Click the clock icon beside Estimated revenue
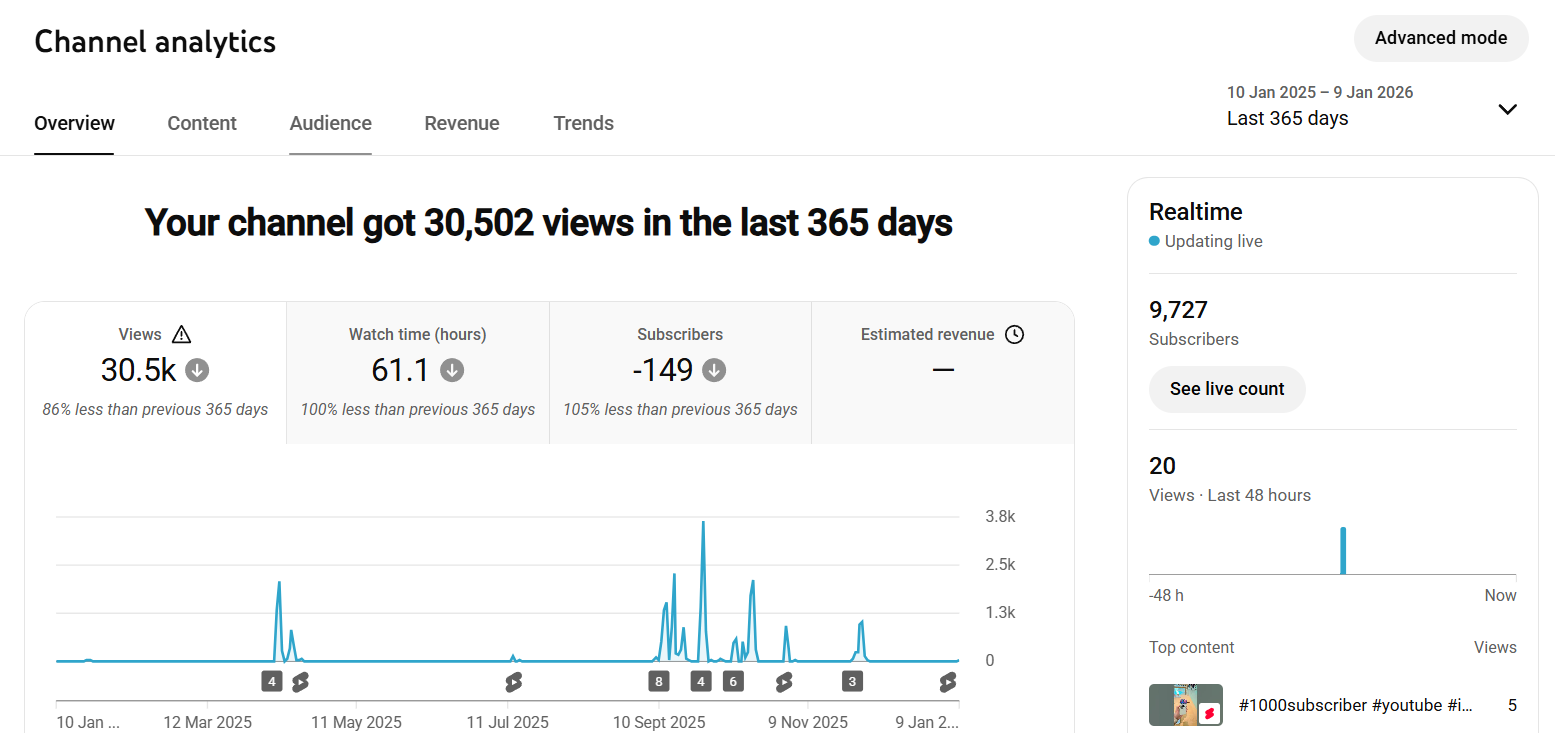This screenshot has height=733, width=1555. click(x=1014, y=335)
